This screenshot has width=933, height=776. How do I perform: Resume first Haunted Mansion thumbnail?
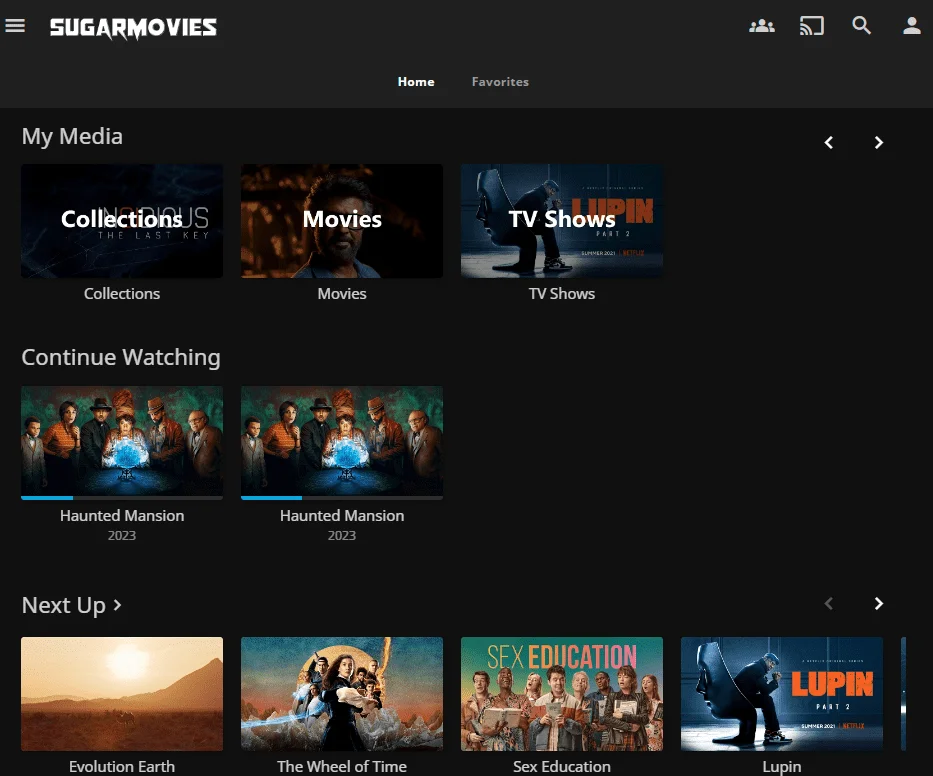click(x=122, y=441)
